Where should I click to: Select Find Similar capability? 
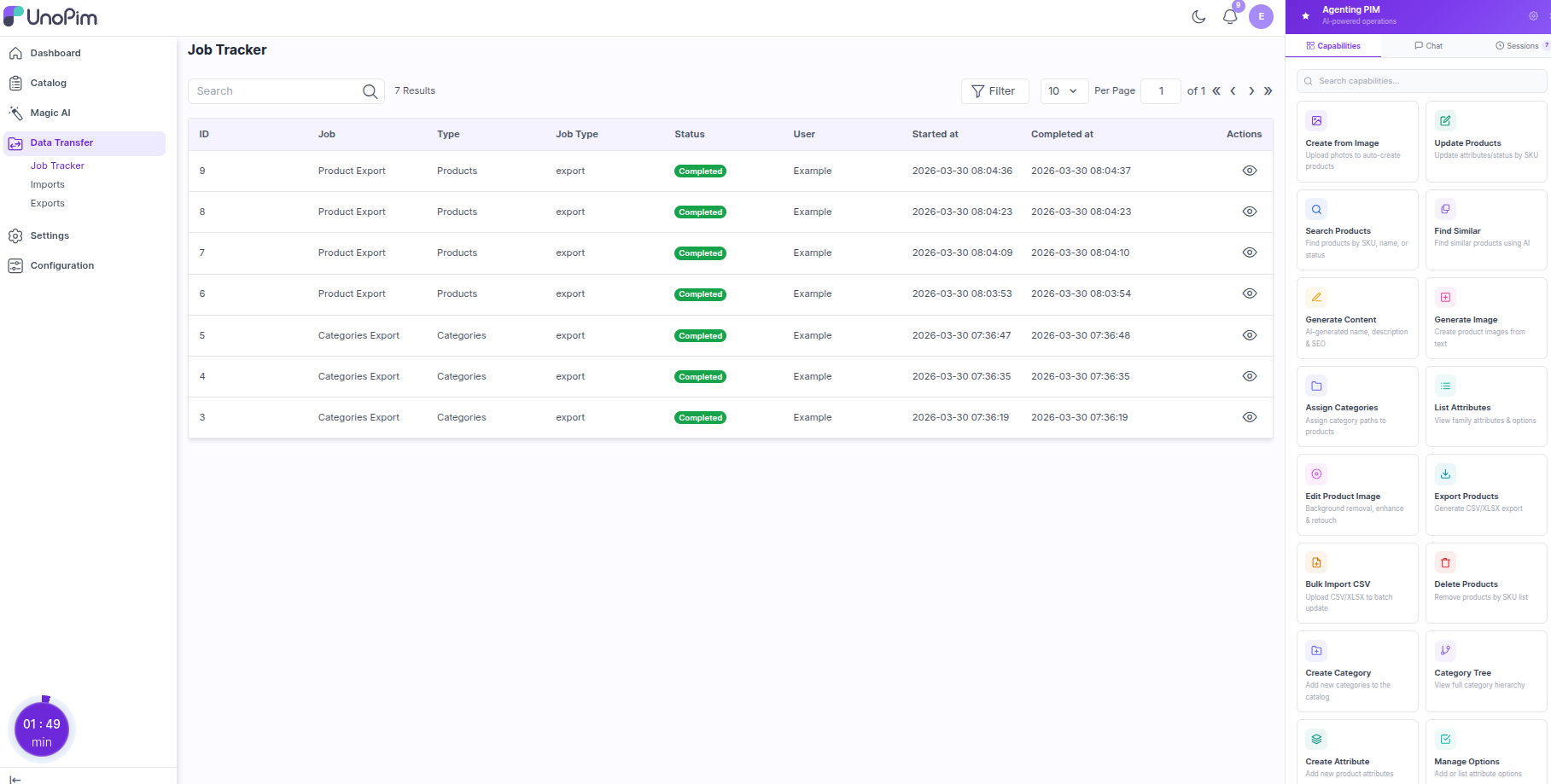coord(1486,229)
